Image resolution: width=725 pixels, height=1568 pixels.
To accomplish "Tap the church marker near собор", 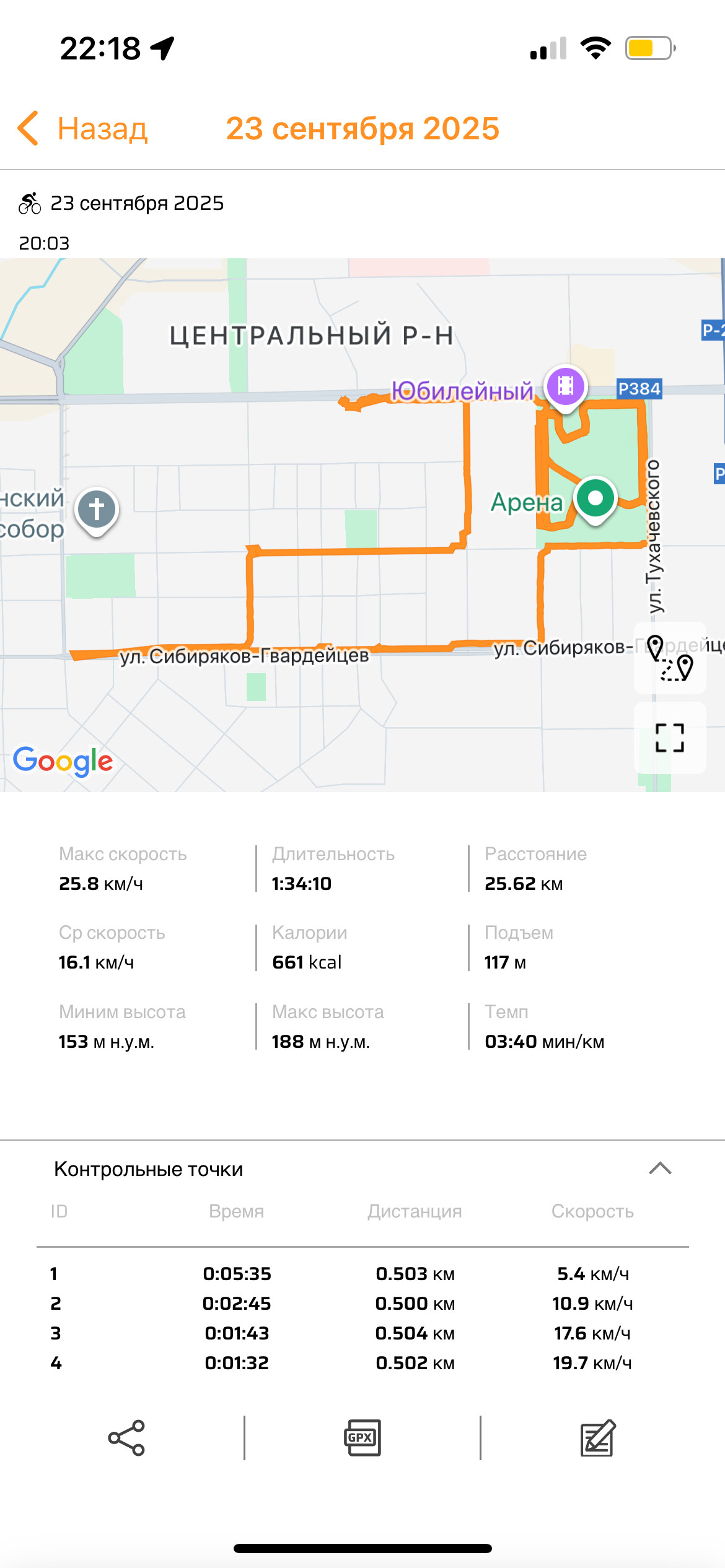I will 96,512.
